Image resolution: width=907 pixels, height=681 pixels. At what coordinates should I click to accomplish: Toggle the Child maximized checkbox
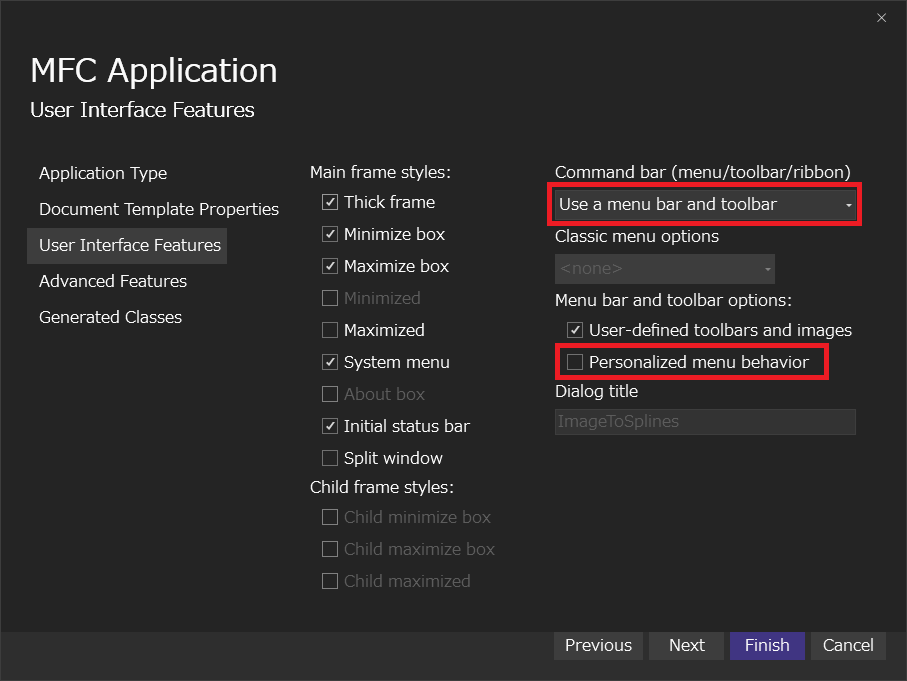tap(330, 581)
